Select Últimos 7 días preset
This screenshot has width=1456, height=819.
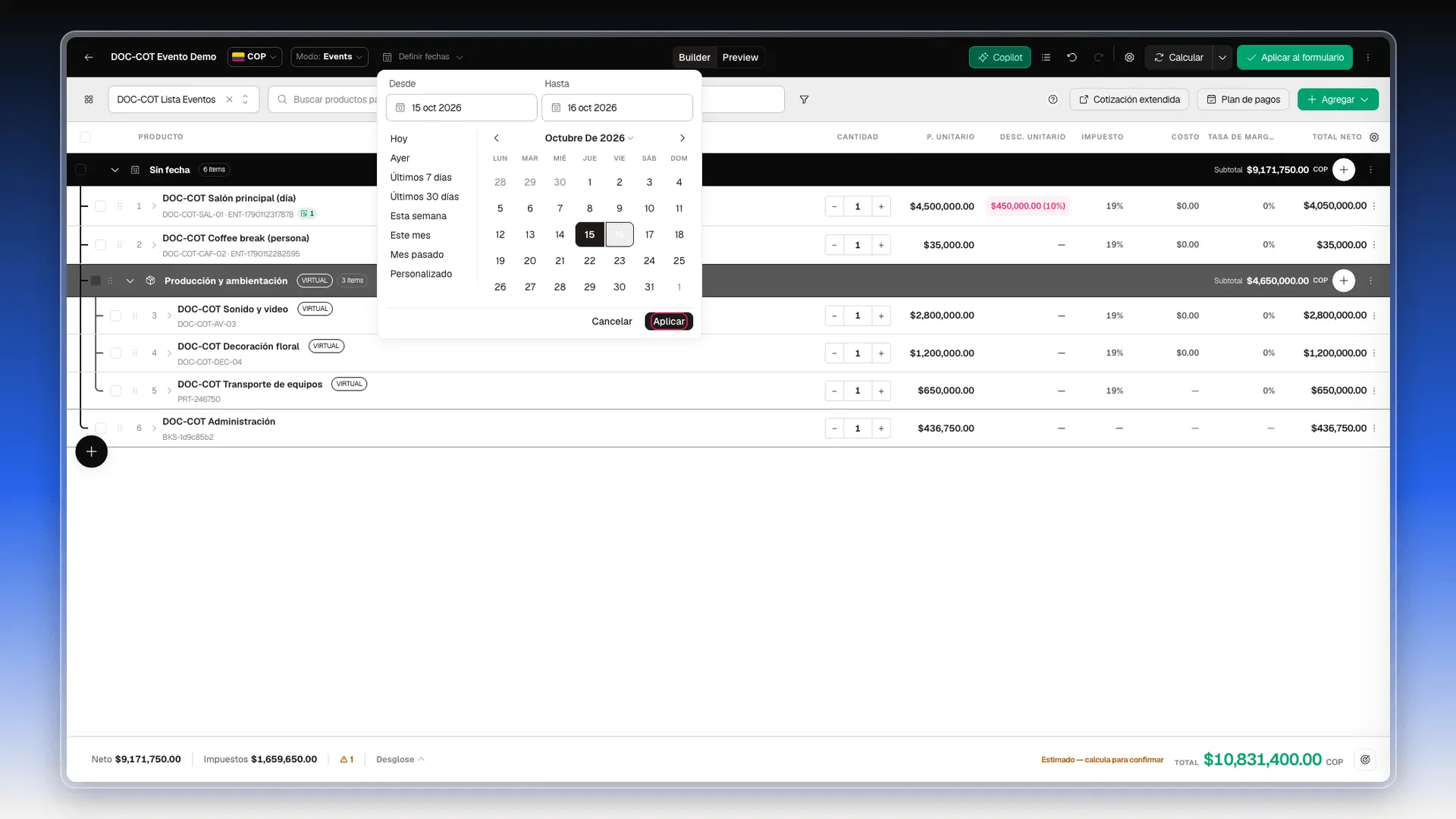pos(421,177)
